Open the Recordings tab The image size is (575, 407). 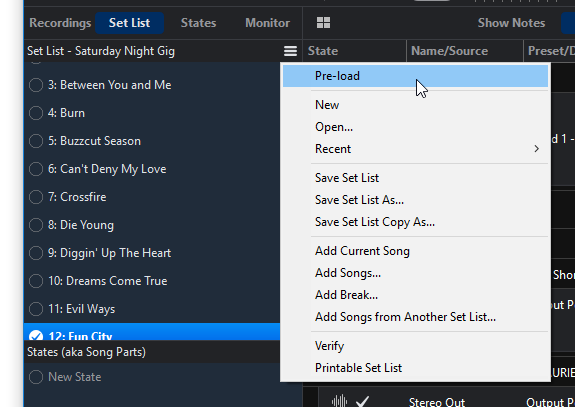(60, 23)
